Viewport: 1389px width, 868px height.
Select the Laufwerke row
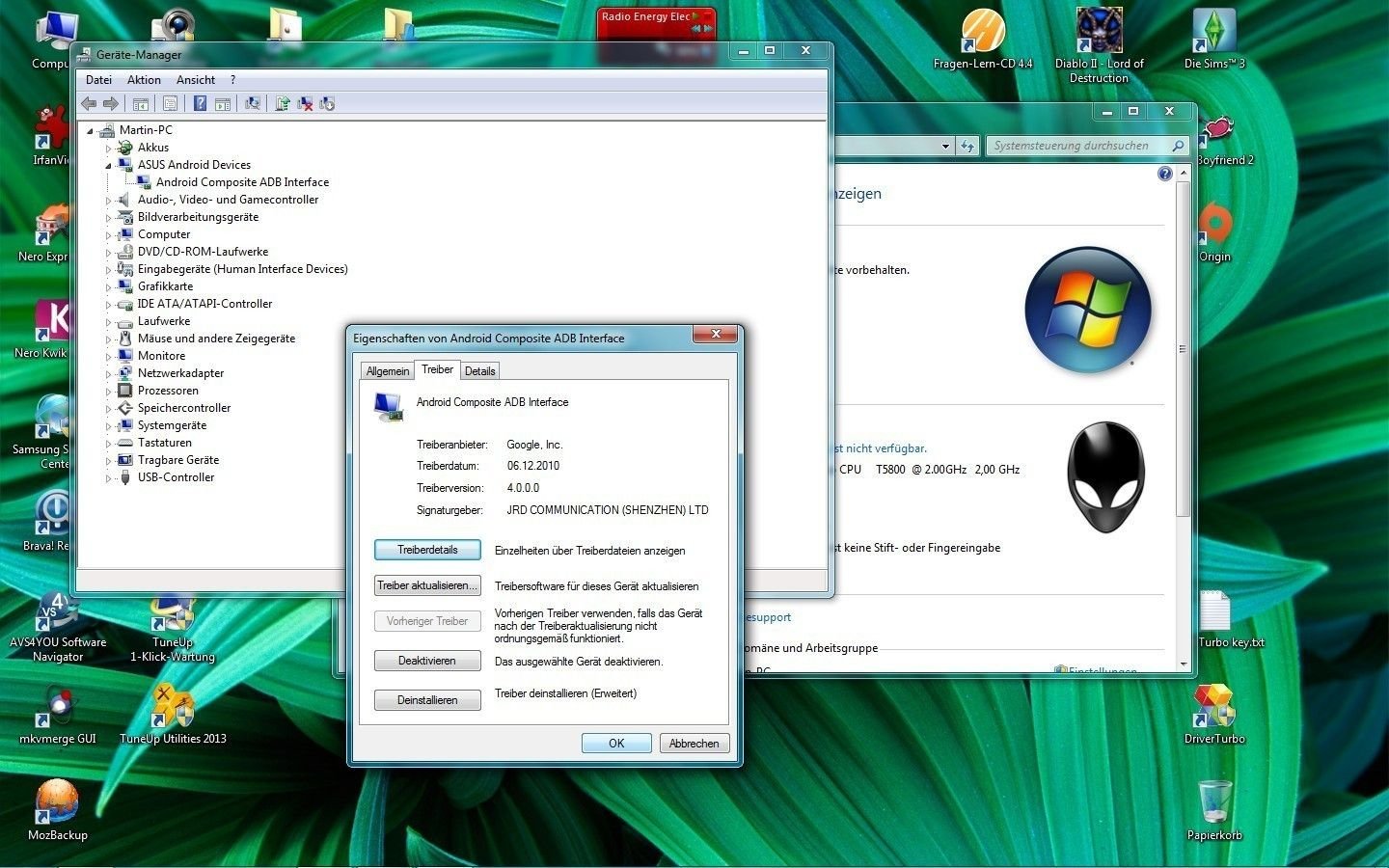click(x=153, y=321)
